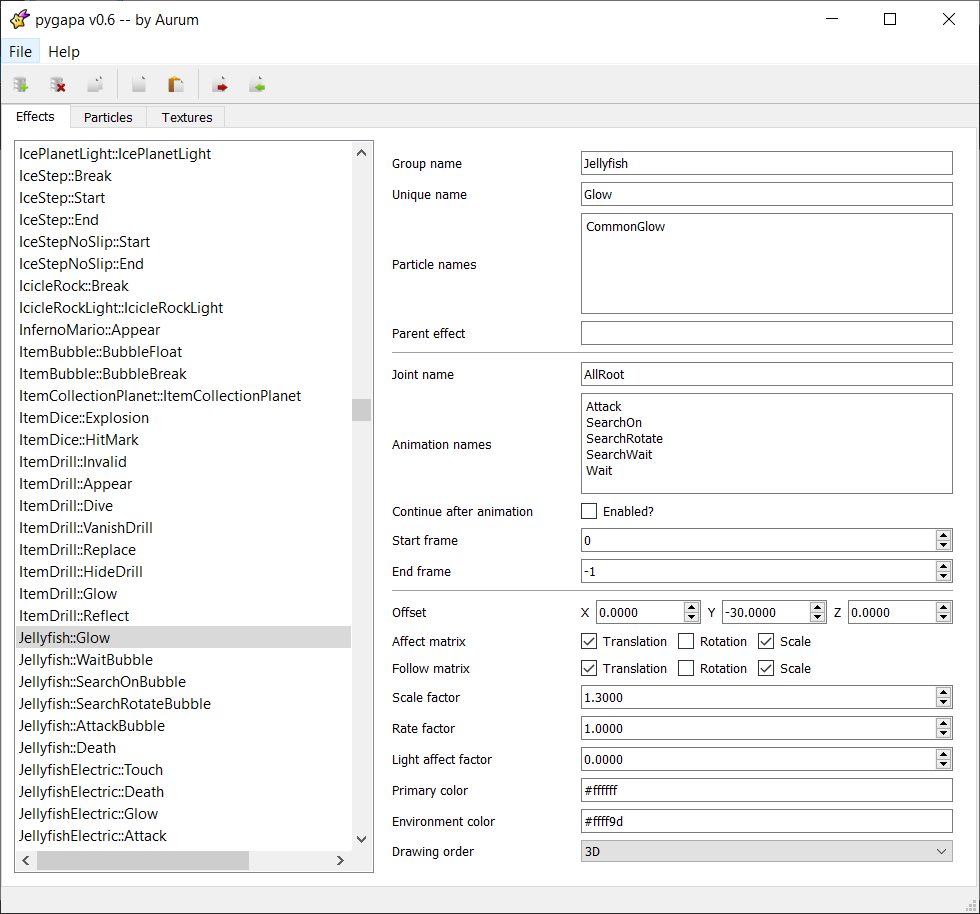The height and width of the screenshot is (914, 980).
Task: Click the Copy blank-page toolbar icon
Action: click(139, 84)
